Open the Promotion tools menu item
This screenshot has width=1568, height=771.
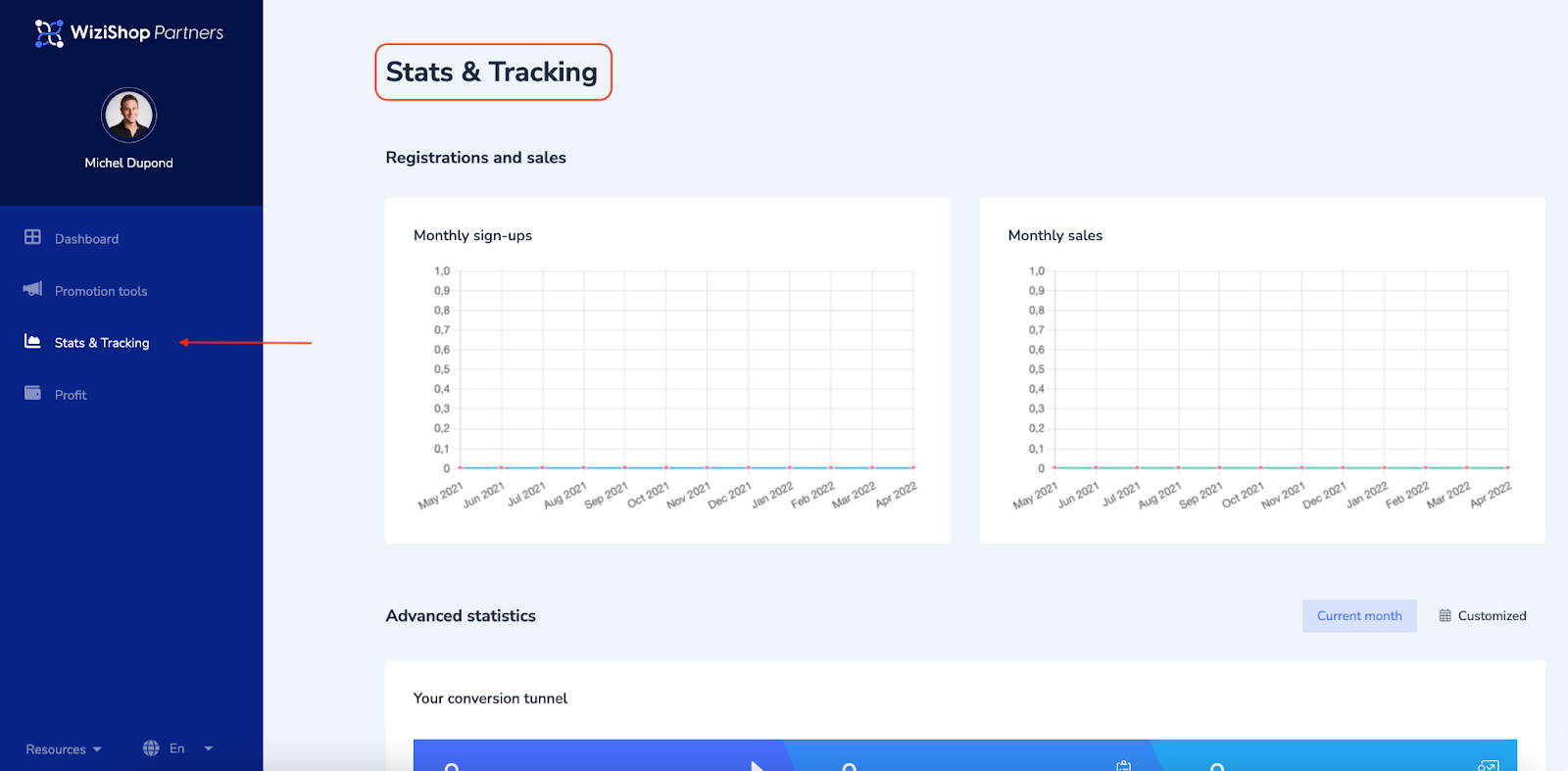click(x=101, y=291)
